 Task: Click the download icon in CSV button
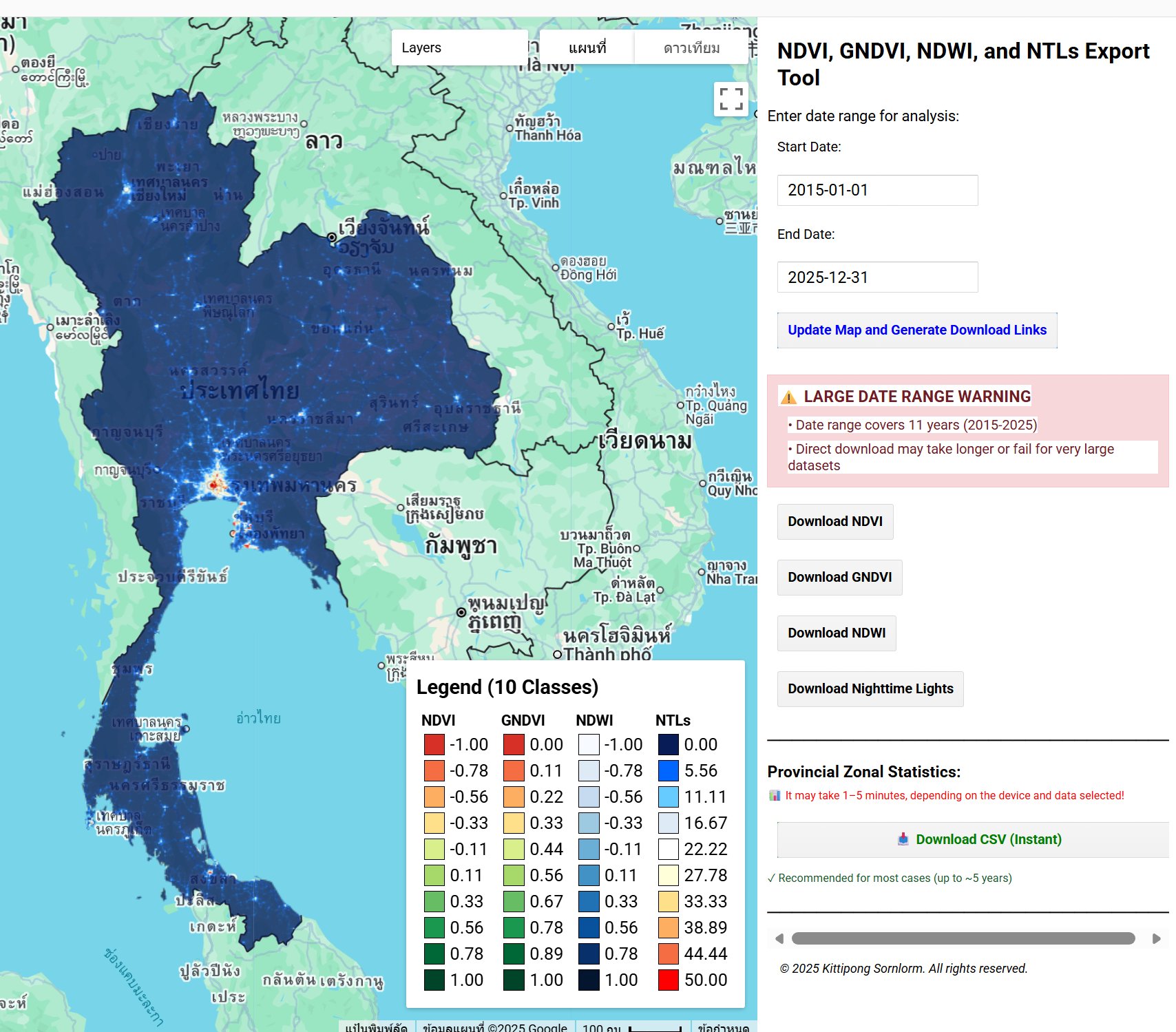(903, 839)
